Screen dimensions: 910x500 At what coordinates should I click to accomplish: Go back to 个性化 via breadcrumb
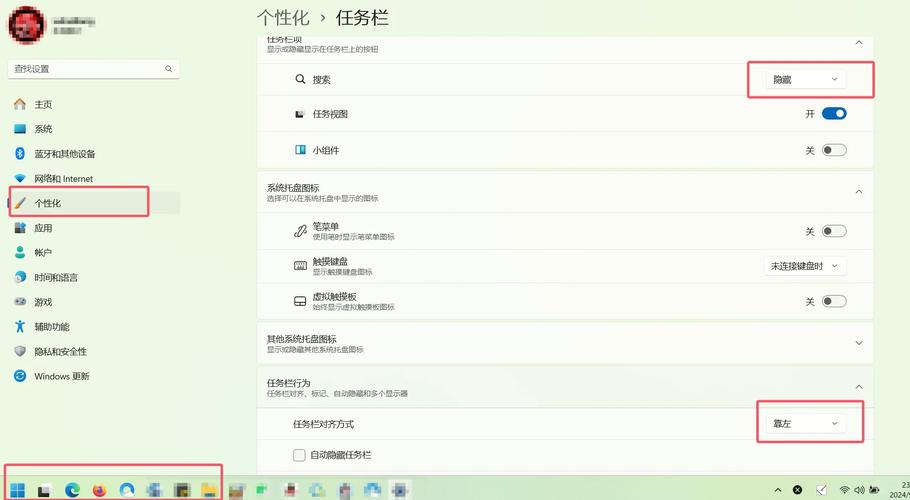pyautogui.click(x=283, y=17)
